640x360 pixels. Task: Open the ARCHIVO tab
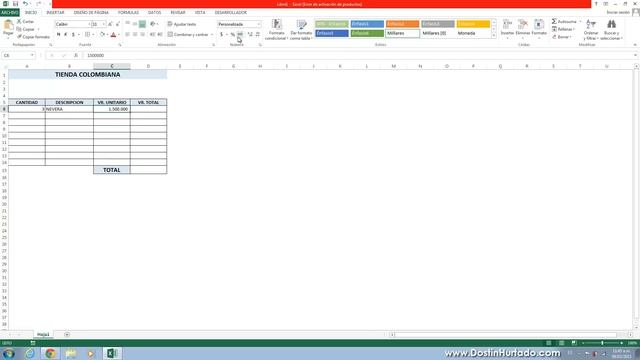(x=9, y=13)
